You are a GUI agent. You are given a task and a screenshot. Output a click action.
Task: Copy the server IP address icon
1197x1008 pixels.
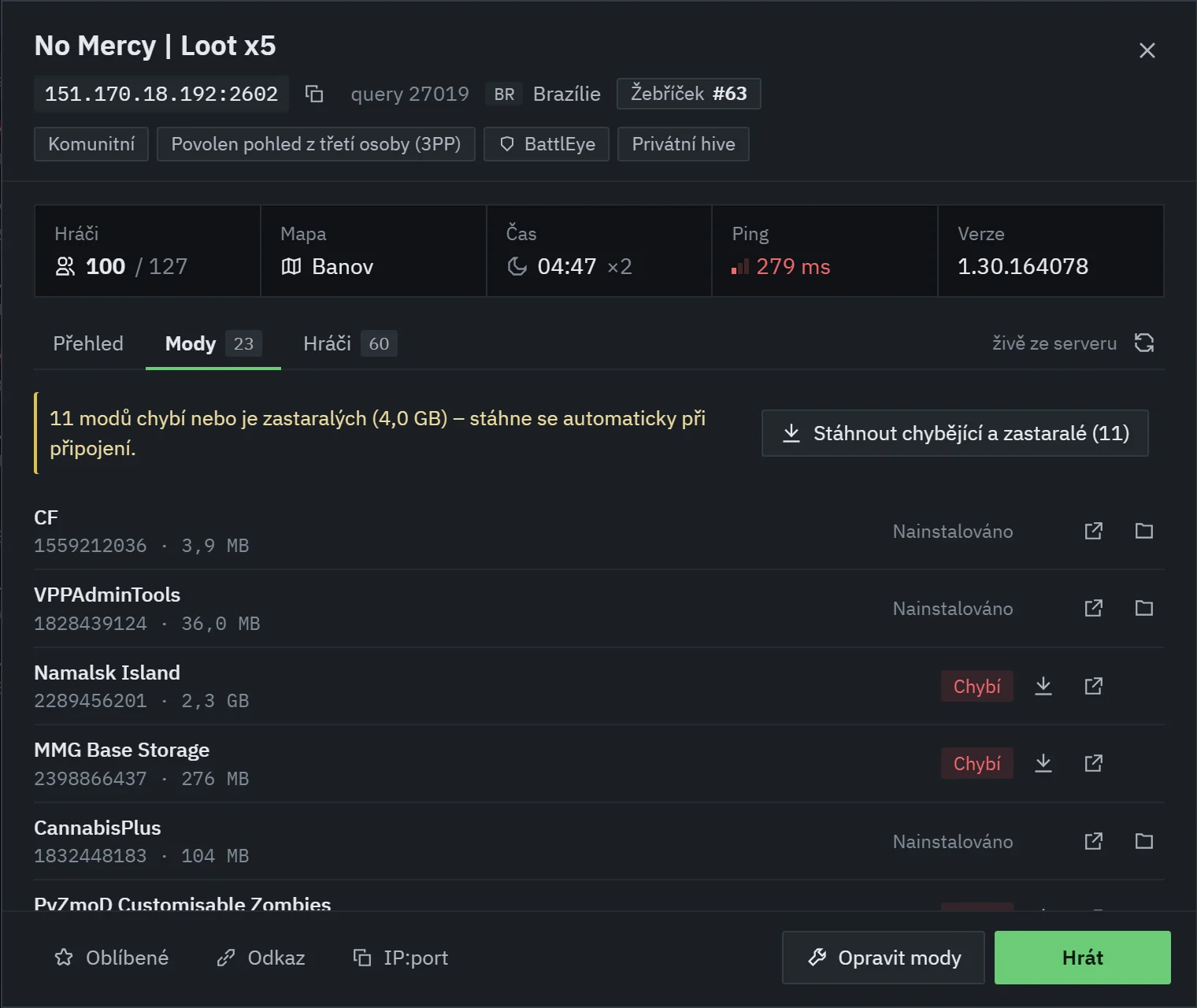coord(314,94)
